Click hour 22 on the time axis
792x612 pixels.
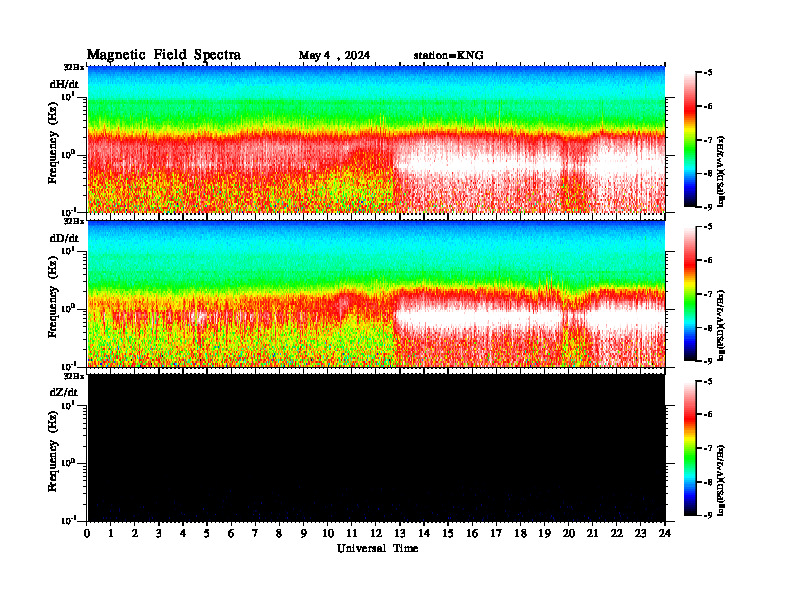click(x=617, y=534)
